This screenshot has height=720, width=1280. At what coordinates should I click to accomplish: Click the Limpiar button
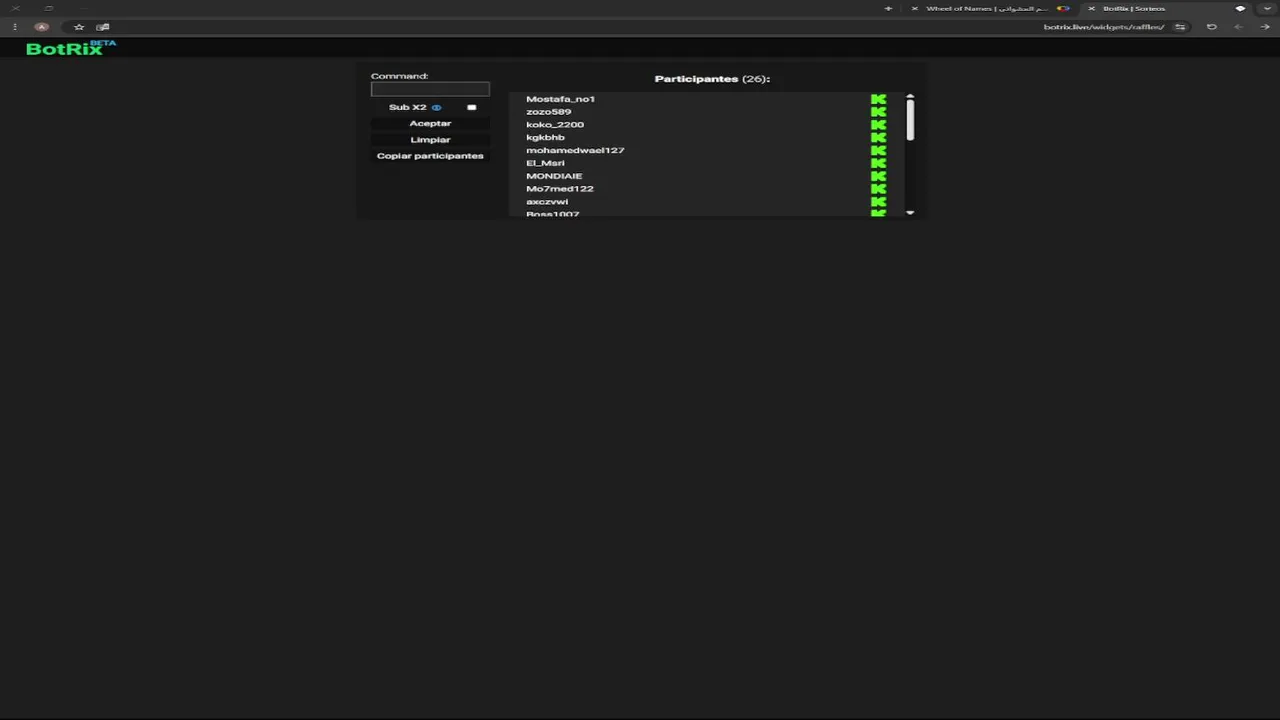point(430,140)
